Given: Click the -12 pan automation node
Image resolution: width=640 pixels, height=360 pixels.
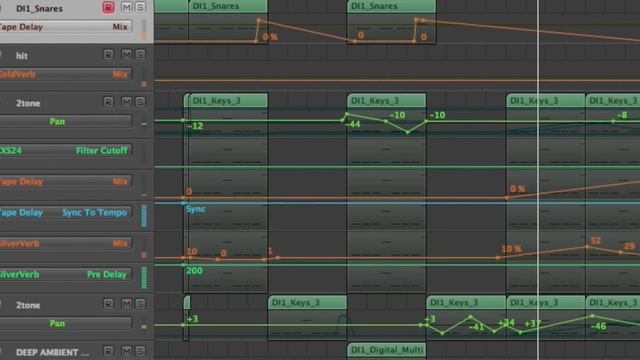Looking at the screenshot, I should coord(183,120).
